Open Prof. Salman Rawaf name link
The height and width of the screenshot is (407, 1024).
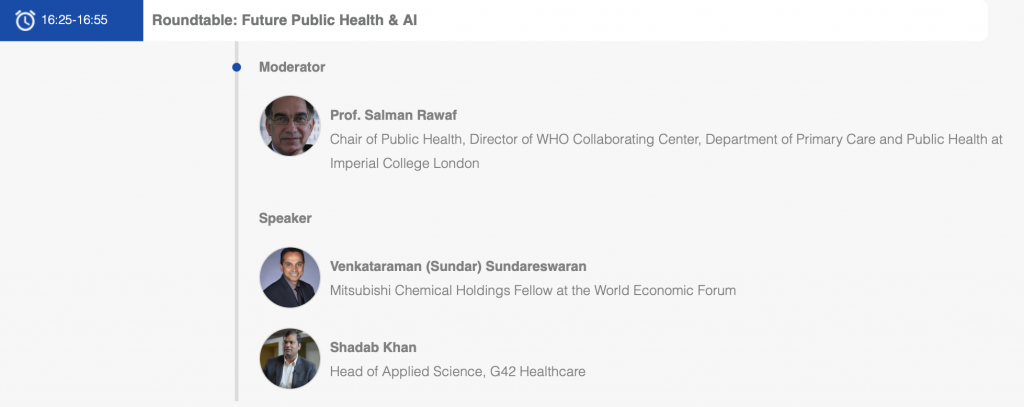click(x=393, y=116)
